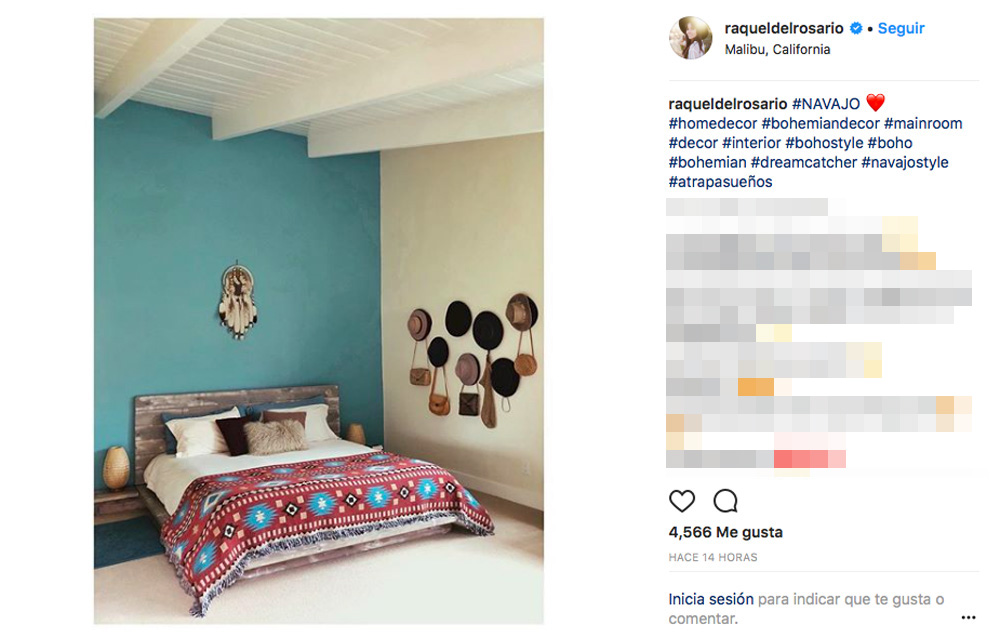
Task: Open the #NAVAJO hashtag
Action: tap(826, 103)
